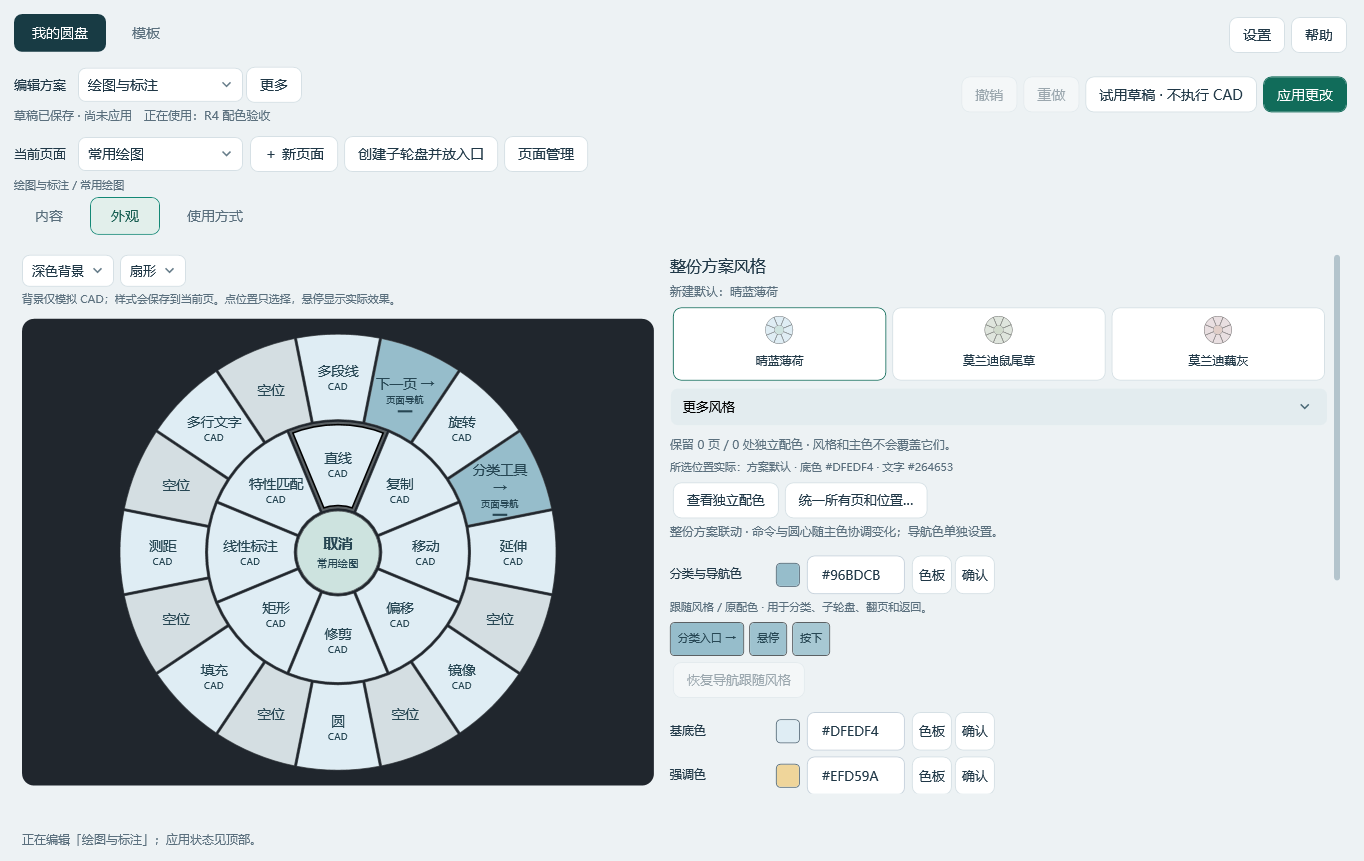
Task: Select the 多段线 outer segment
Action: pos(338,377)
